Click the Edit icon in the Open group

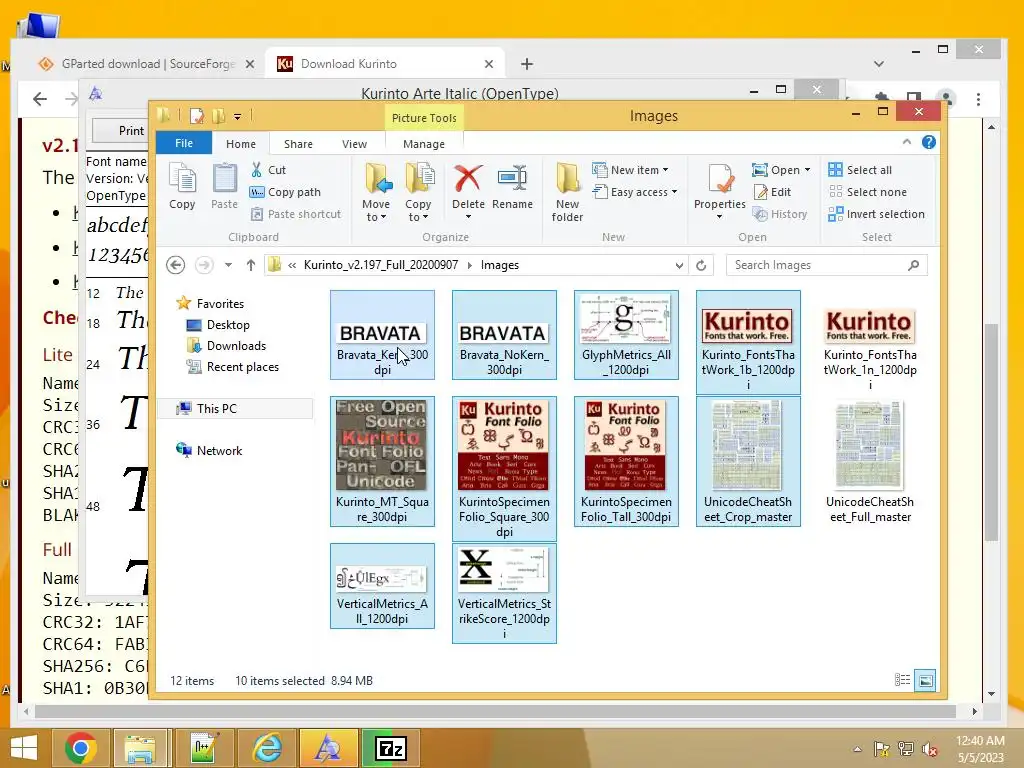[x=761, y=192]
